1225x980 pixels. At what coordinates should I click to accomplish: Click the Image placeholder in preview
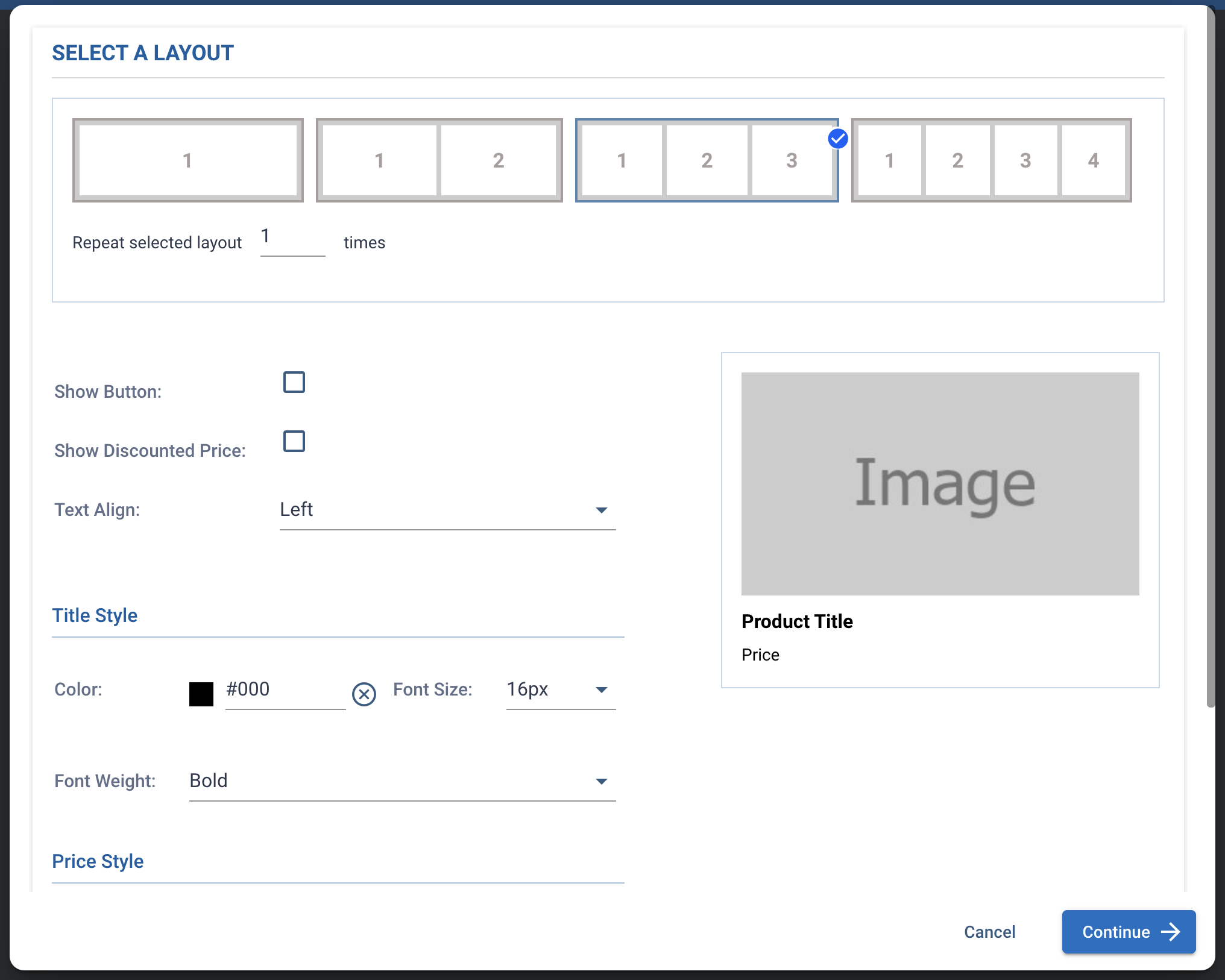point(940,483)
